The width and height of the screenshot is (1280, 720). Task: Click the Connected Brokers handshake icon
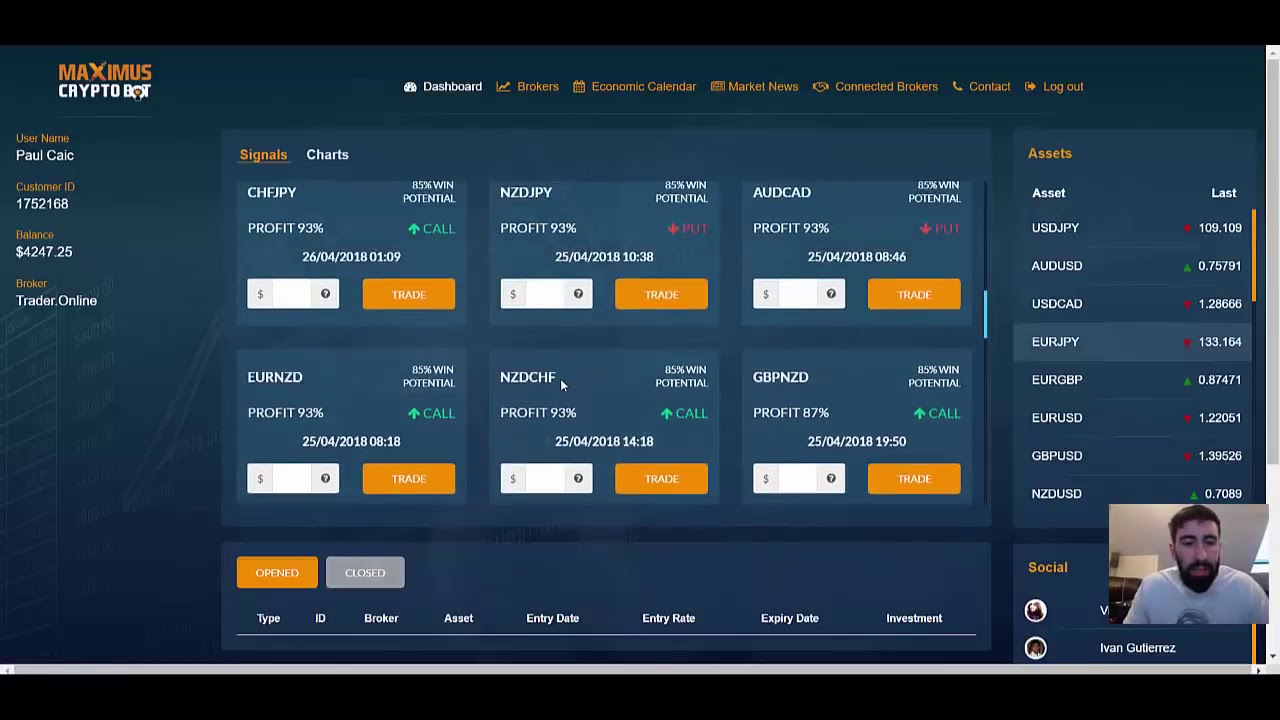pos(821,87)
